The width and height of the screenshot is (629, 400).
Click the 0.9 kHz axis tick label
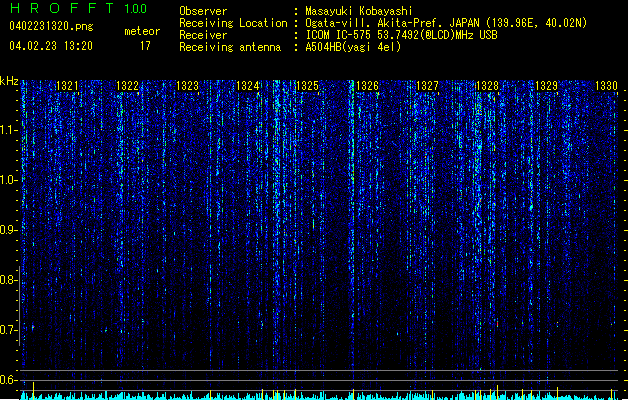coord(8,230)
